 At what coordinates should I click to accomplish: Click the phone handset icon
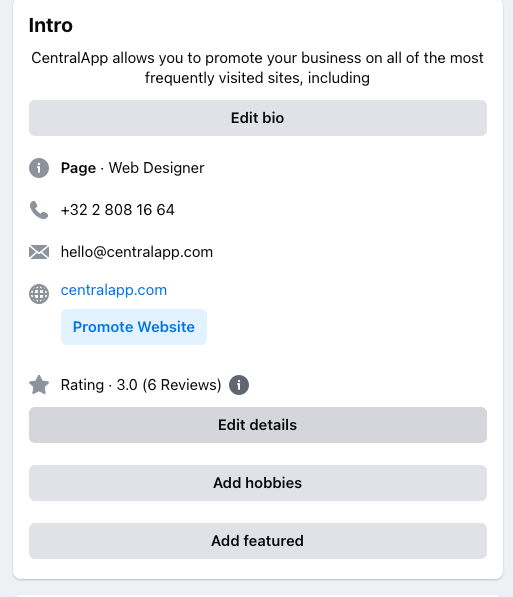click(39, 210)
